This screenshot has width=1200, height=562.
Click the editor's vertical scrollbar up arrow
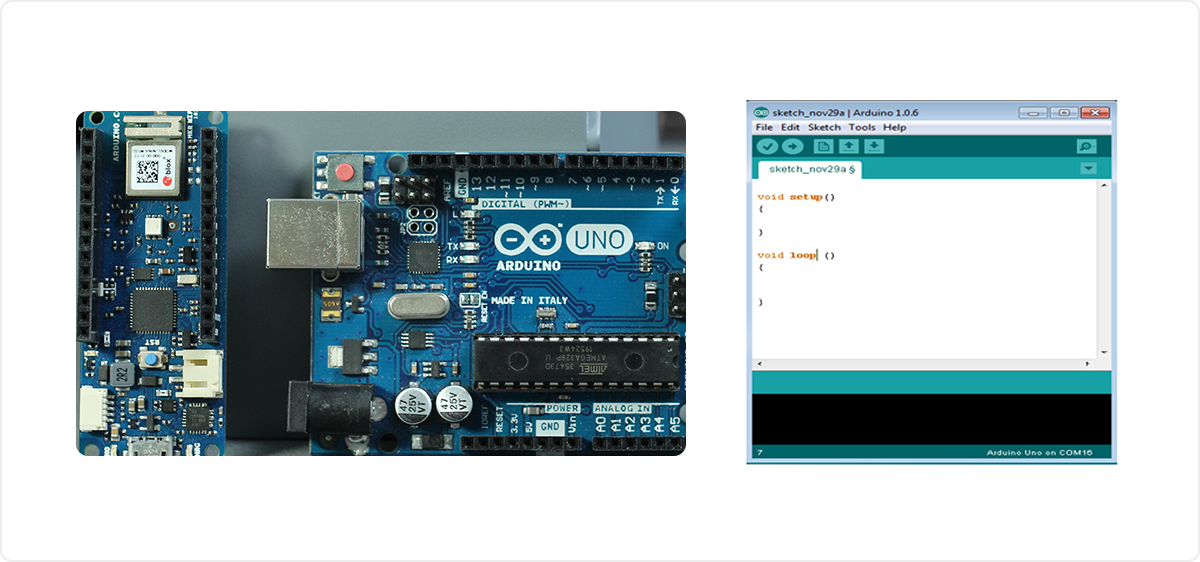tap(1104, 187)
